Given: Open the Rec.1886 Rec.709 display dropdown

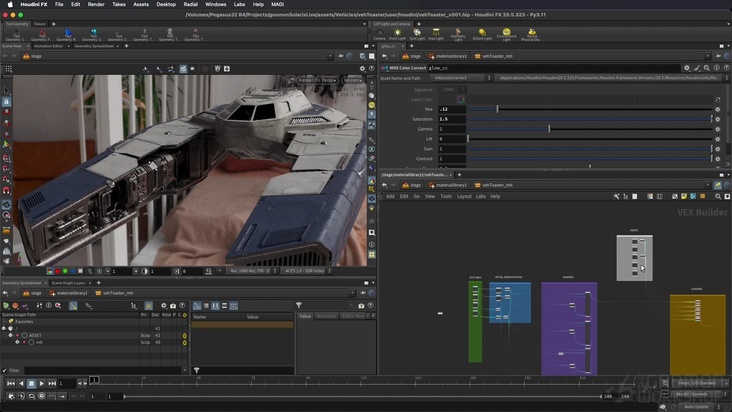Looking at the screenshot, I should pyautogui.click(x=252, y=271).
